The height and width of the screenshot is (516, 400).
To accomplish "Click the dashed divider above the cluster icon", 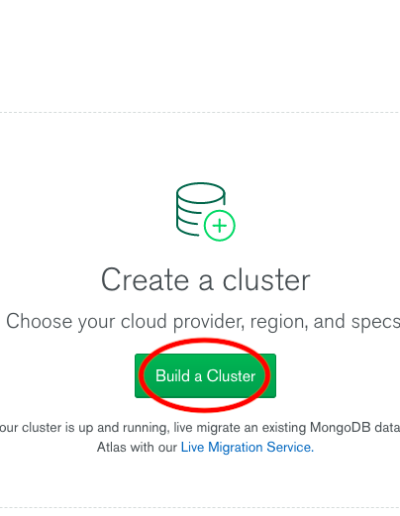I will (200, 113).
